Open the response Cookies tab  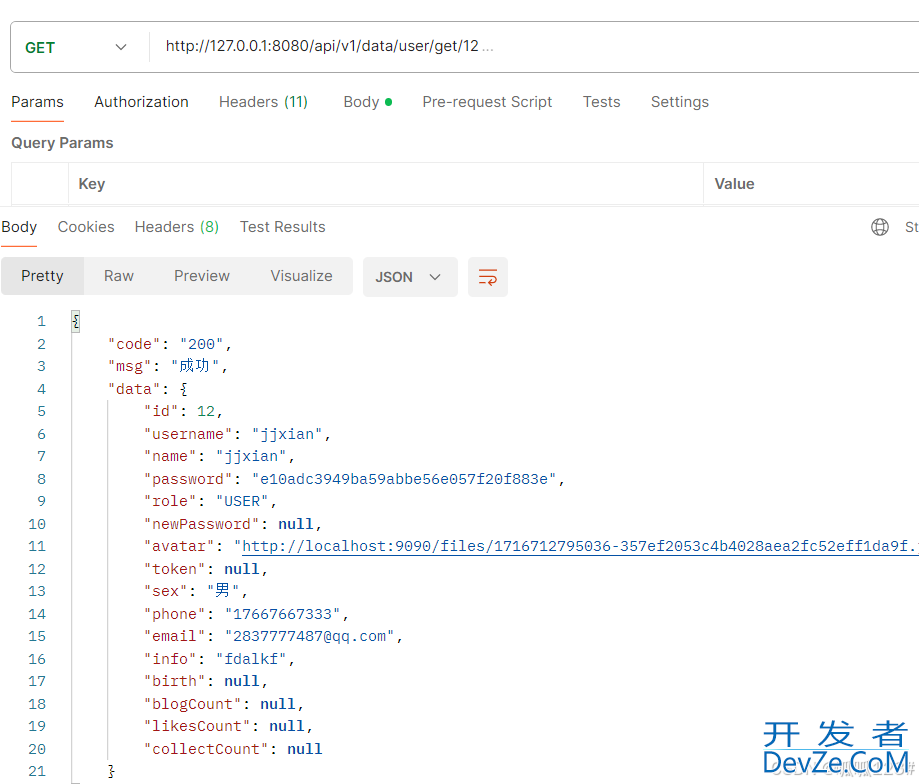pos(86,227)
